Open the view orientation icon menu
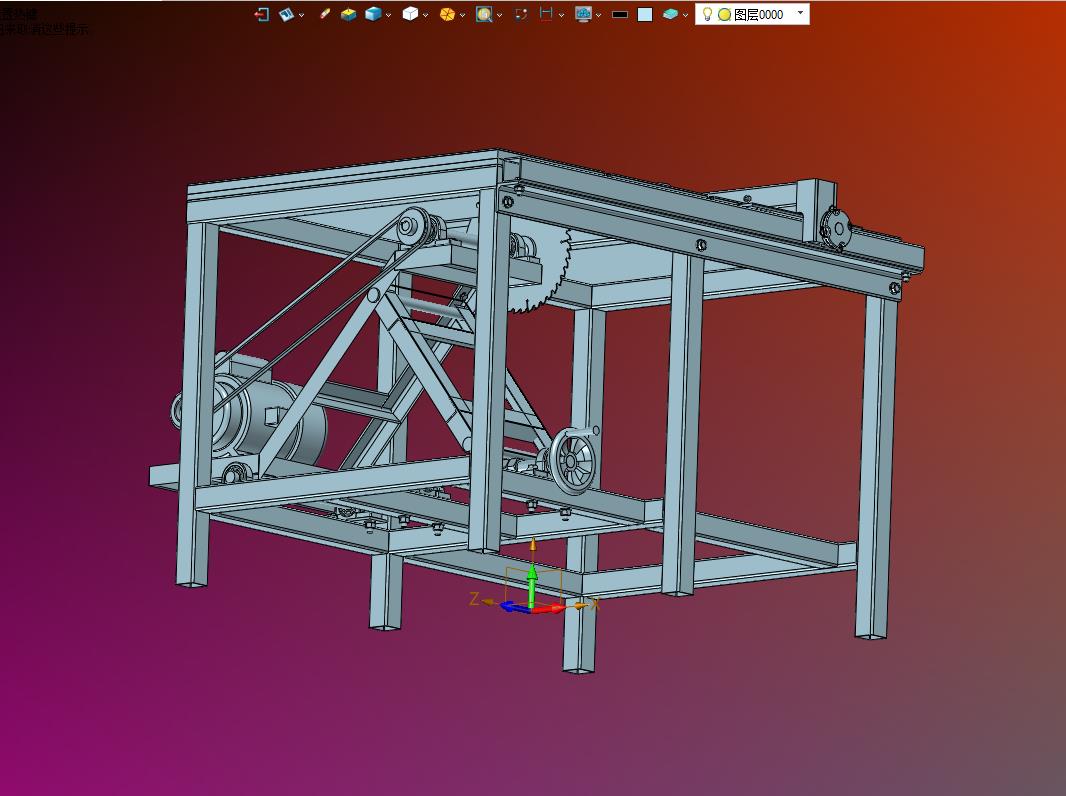Viewport: 1066px width, 796px height. click(287, 14)
